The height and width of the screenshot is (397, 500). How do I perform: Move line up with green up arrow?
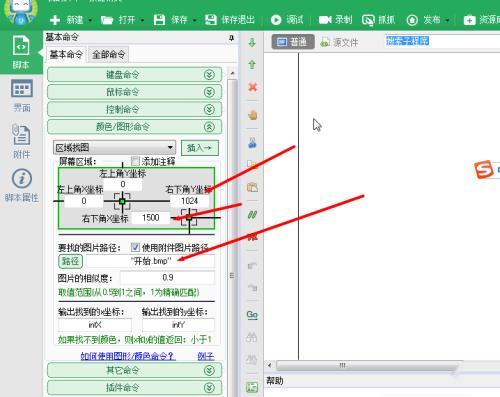point(252,65)
